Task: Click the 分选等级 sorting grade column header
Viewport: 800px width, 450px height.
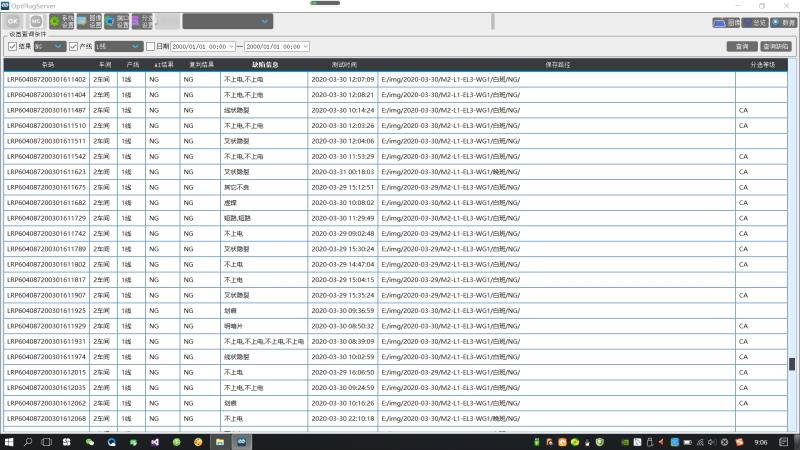Action: [762, 65]
